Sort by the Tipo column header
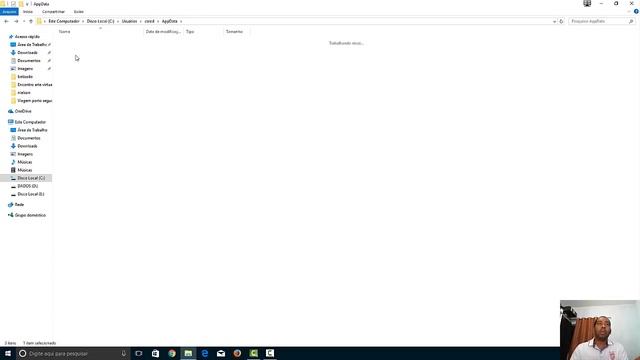The width and height of the screenshot is (640, 360). (x=190, y=31)
